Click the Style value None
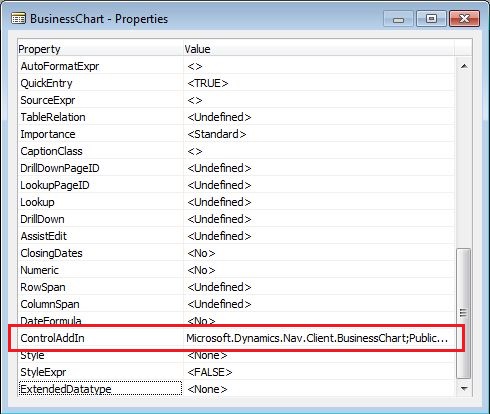 [207, 355]
